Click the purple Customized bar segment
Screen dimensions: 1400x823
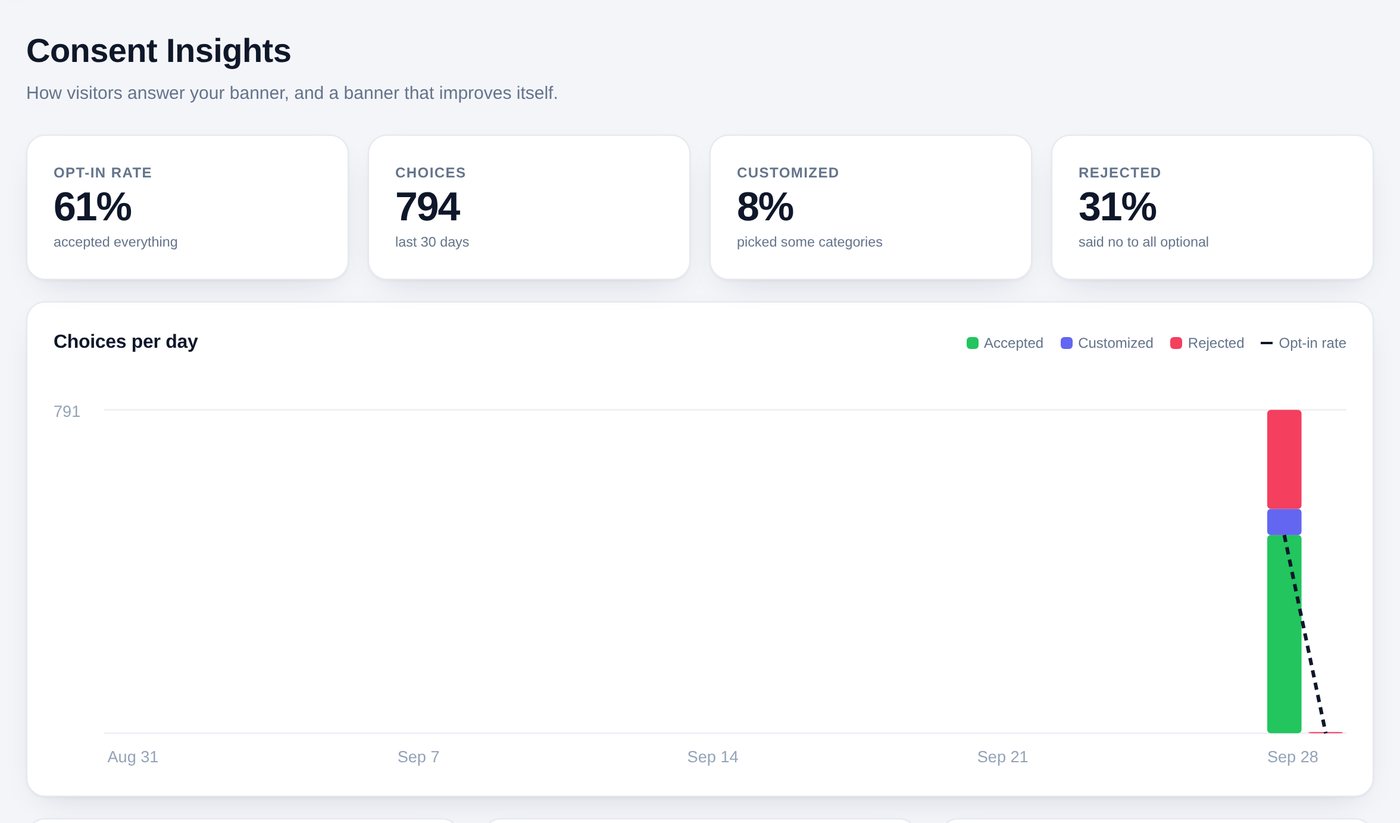(x=1284, y=522)
